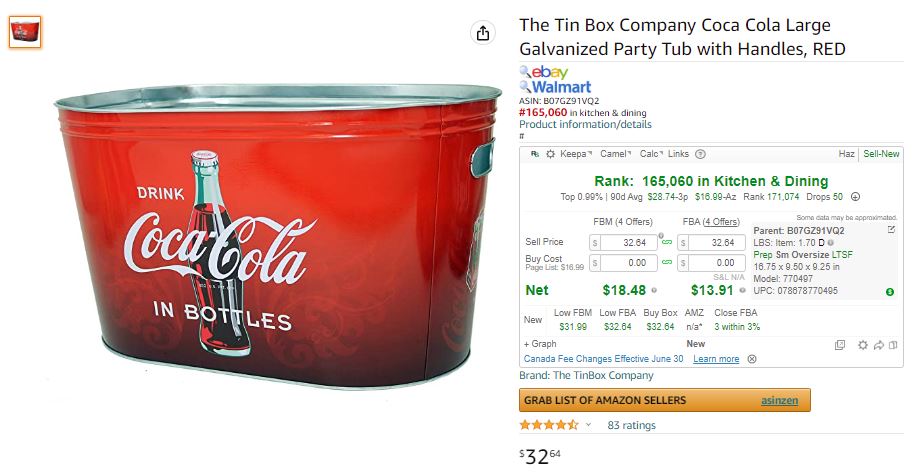Click the green dollar icon near UPC
The height and width of the screenshot is (474, 922).
pyautogui.click(x=890, y=292)
